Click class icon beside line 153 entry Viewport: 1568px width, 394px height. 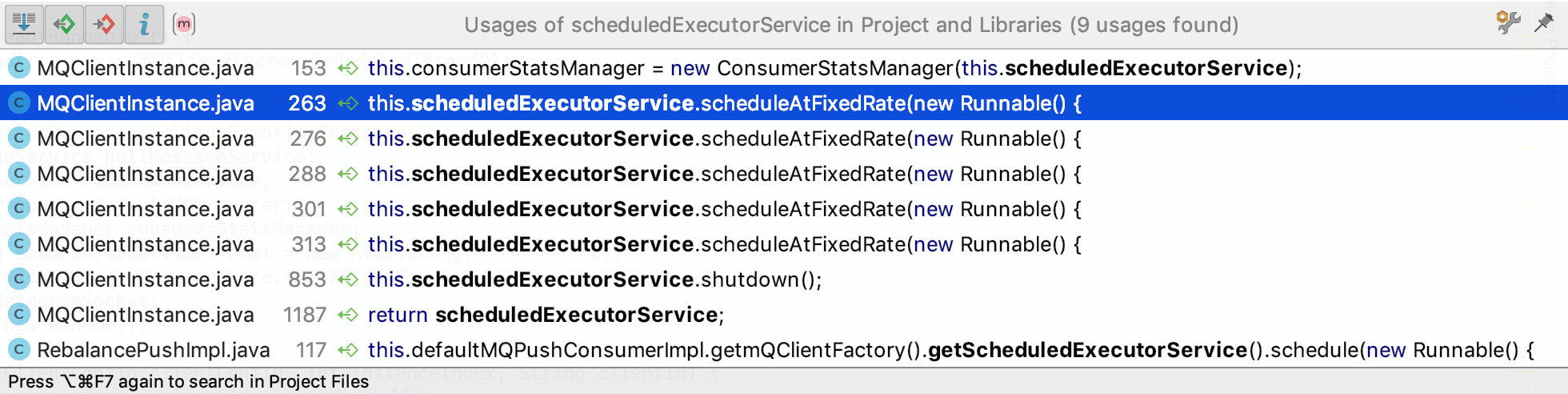point(18,67)
